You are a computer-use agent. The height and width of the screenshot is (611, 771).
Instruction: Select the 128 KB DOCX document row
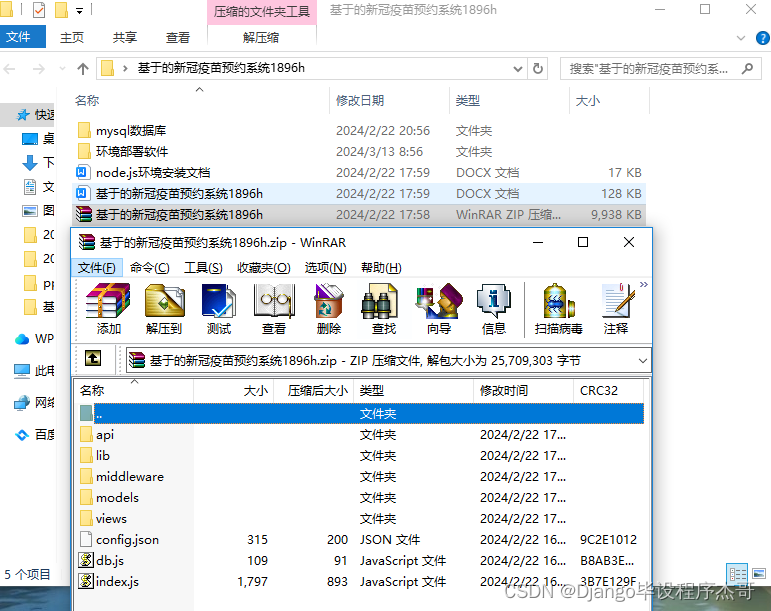click(359, 194)
